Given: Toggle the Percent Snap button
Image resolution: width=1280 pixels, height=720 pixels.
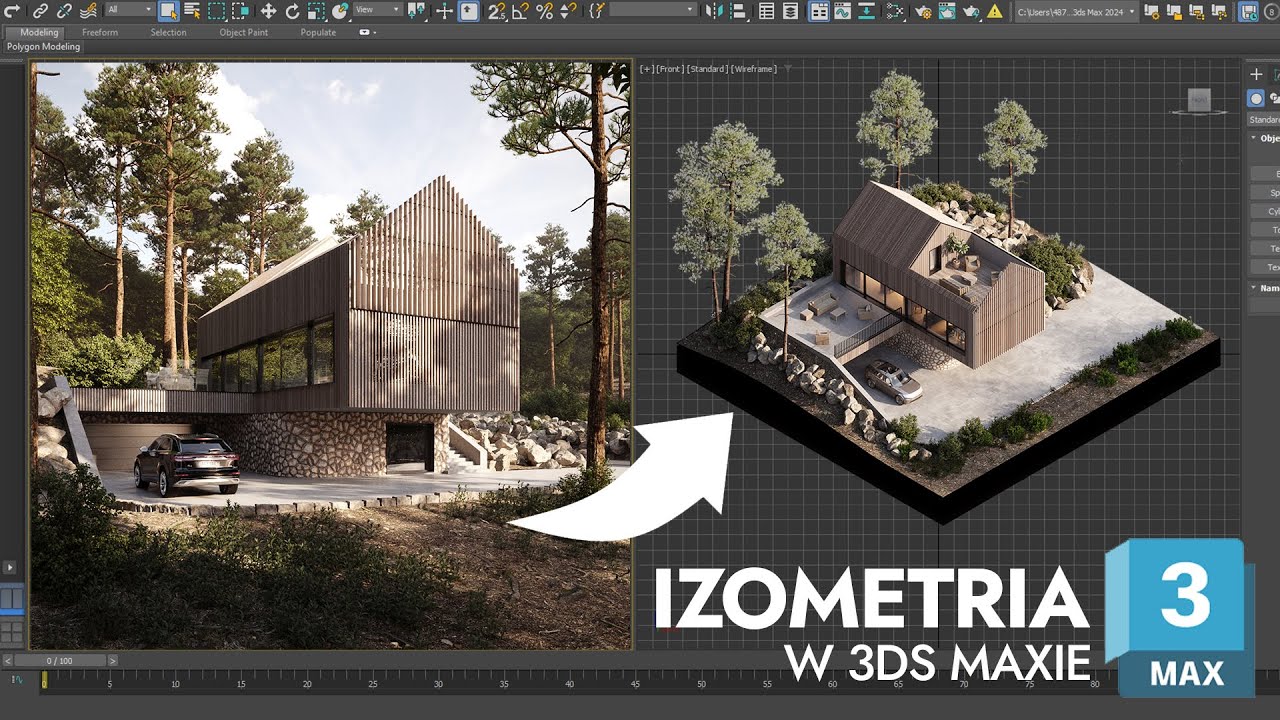Looking at the screenshot, I should tap(544, 11).
